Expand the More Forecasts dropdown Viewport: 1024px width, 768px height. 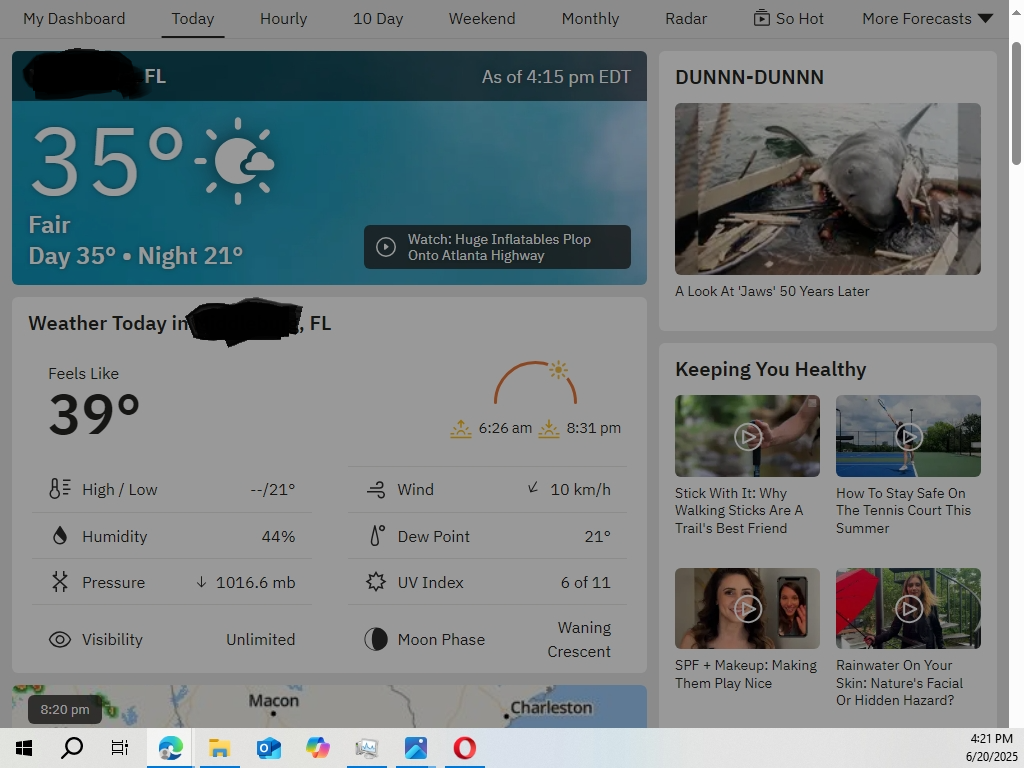[927, 19]
